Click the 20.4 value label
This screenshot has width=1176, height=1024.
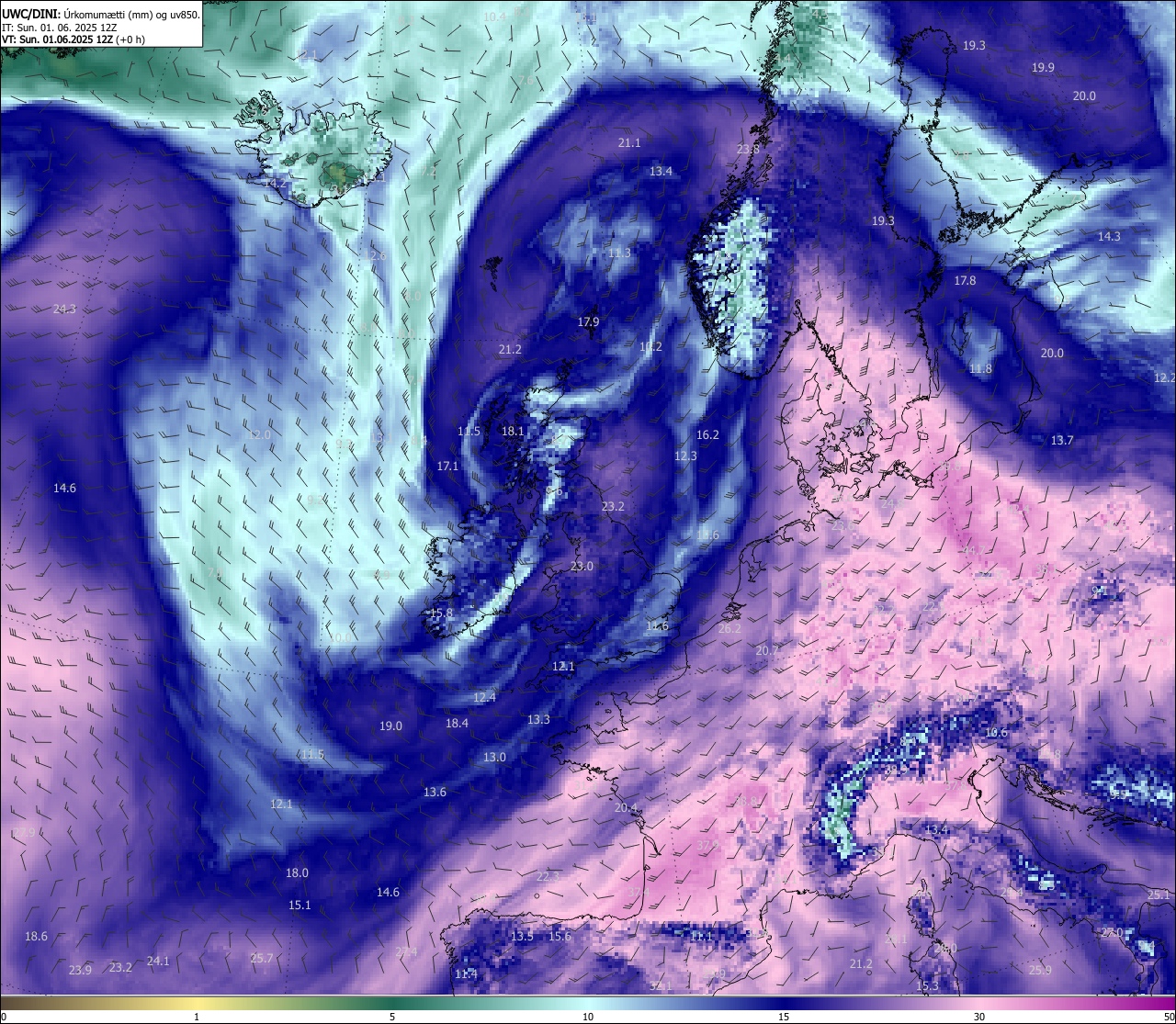[626, 808]
